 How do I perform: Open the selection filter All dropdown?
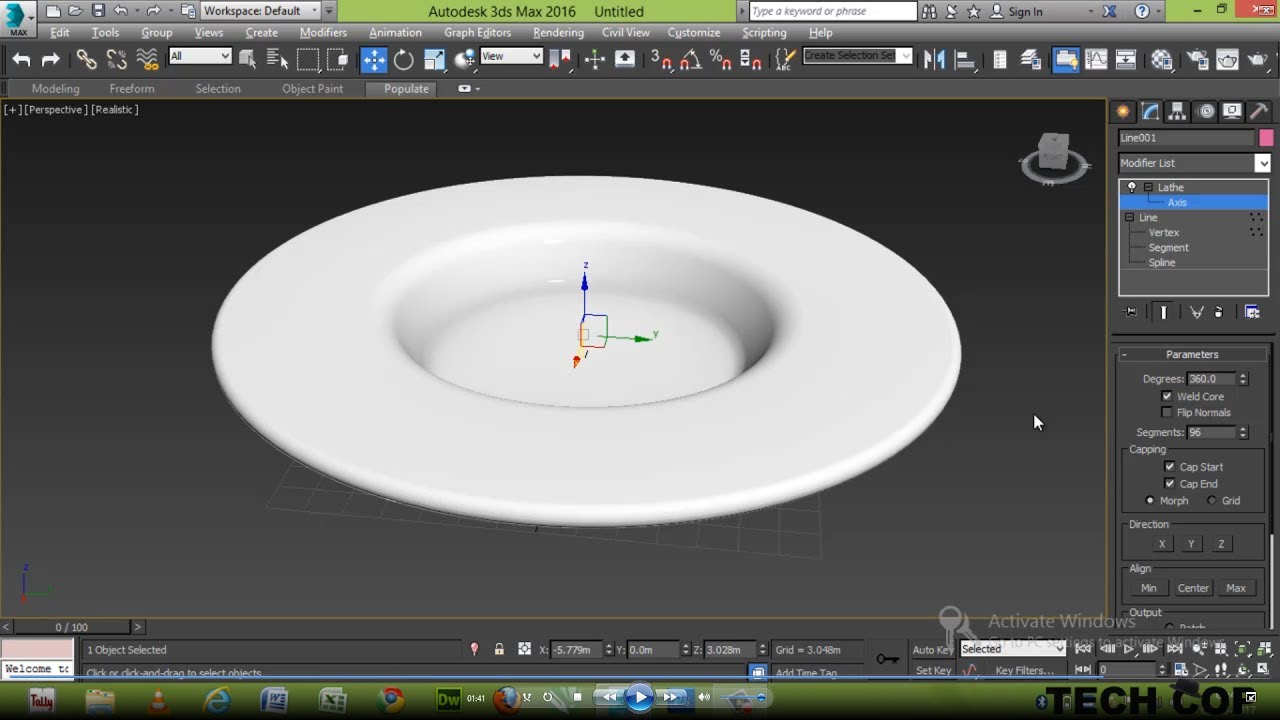pyautogui.click(x=200, y=56)
